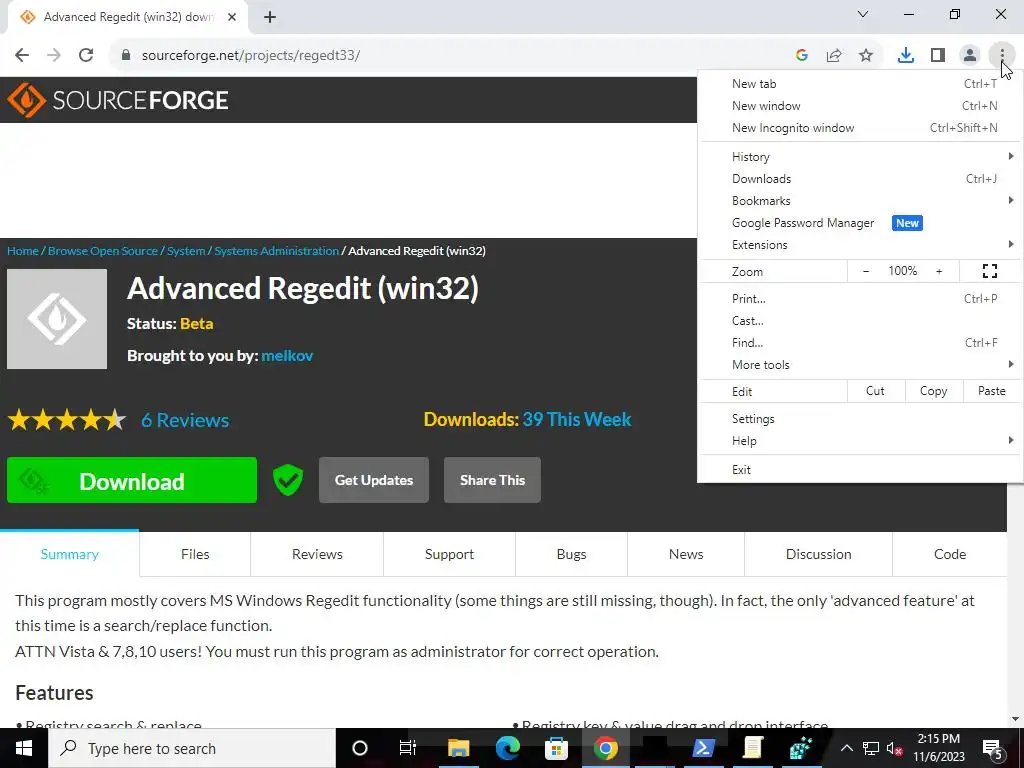Increase zoom with the plus button

tap(939, 271)
